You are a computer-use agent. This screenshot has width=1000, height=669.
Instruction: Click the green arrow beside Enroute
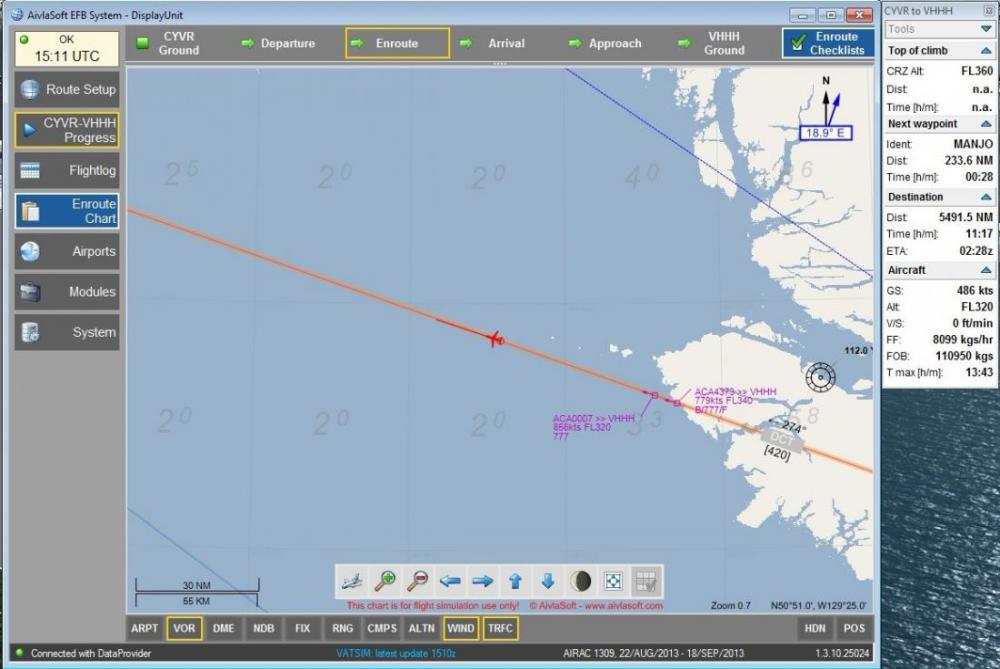357,43
